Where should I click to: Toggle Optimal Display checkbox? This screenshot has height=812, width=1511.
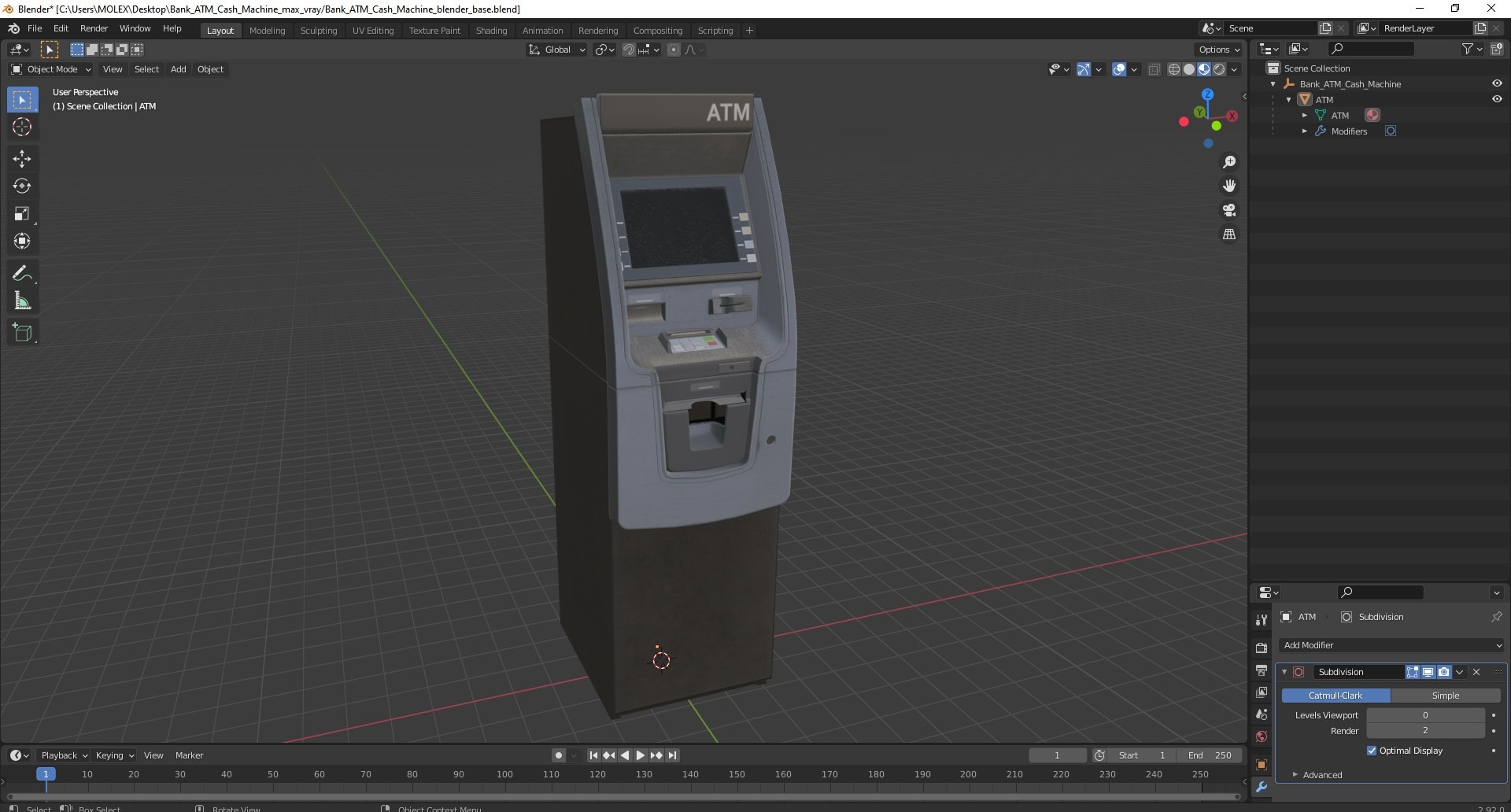[x=1372, y=751]
